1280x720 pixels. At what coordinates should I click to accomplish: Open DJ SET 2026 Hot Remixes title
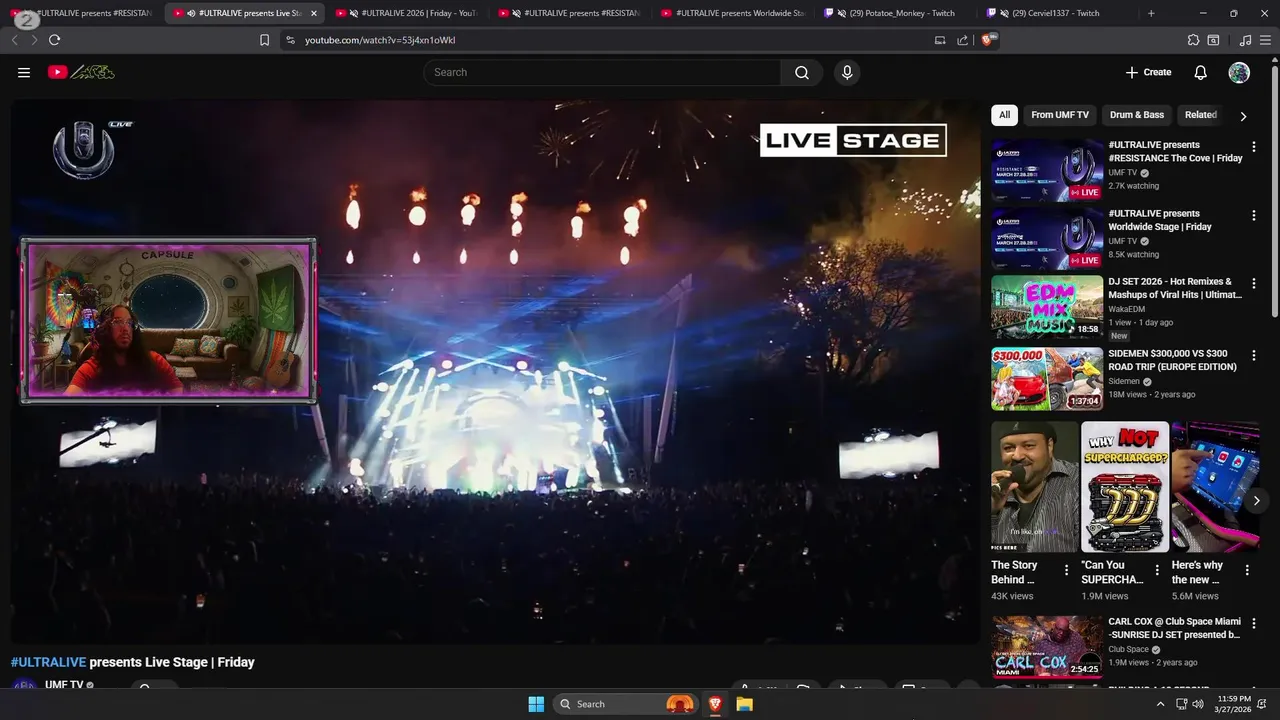(x=1175, y=288)
